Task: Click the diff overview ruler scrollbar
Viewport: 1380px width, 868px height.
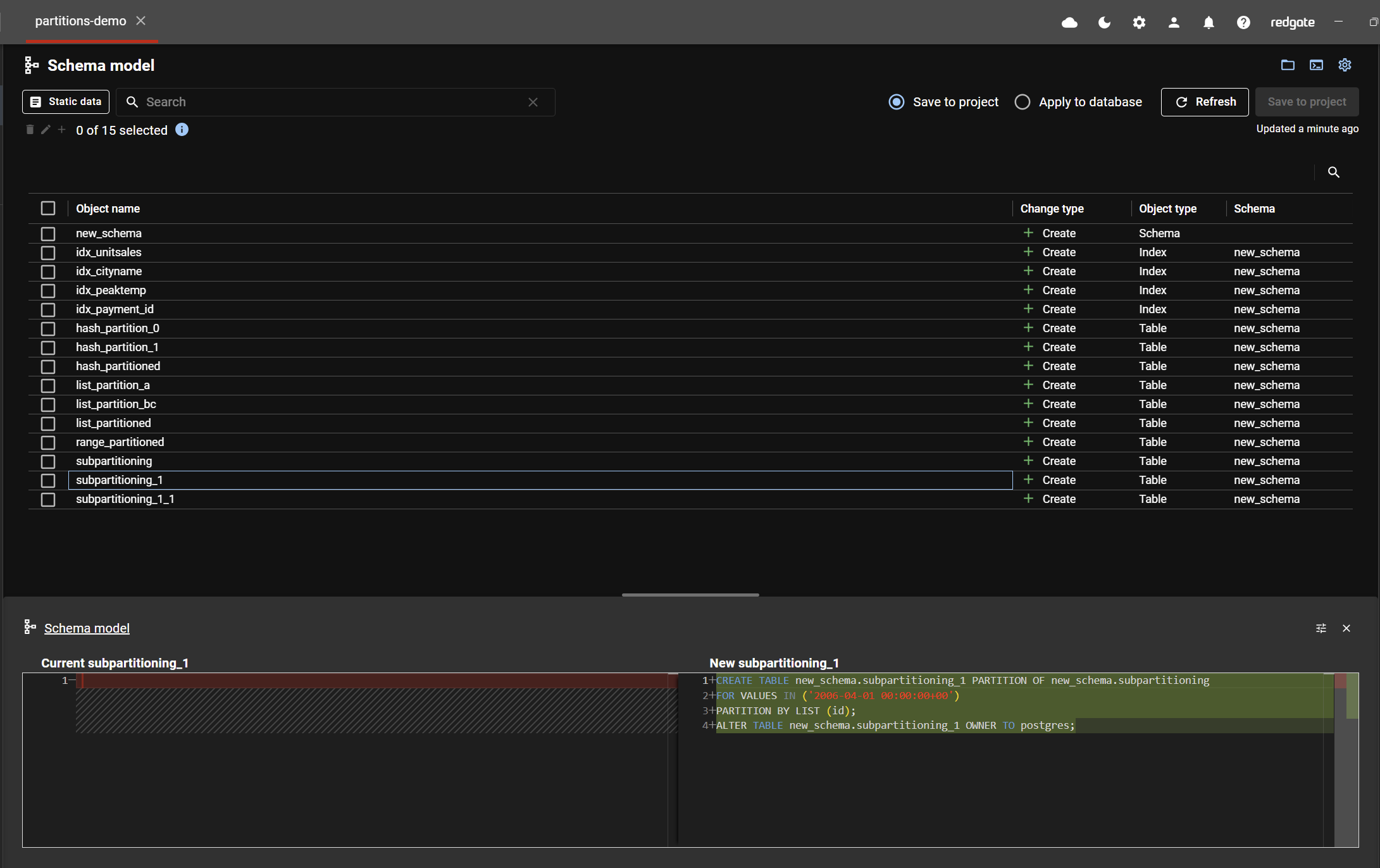Action: (x=1346, y=760)
